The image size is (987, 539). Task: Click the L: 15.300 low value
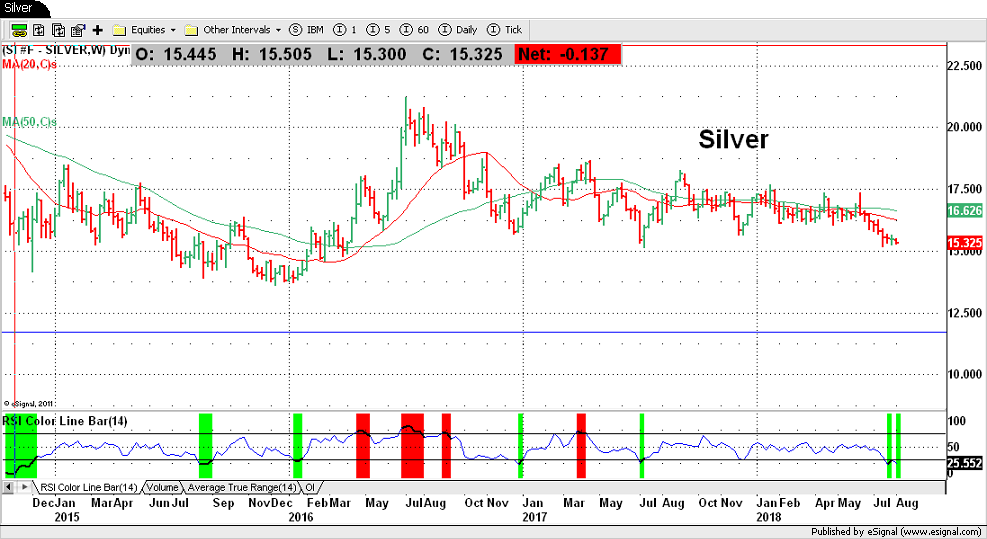pyautogui.click(x=367, y=54)
